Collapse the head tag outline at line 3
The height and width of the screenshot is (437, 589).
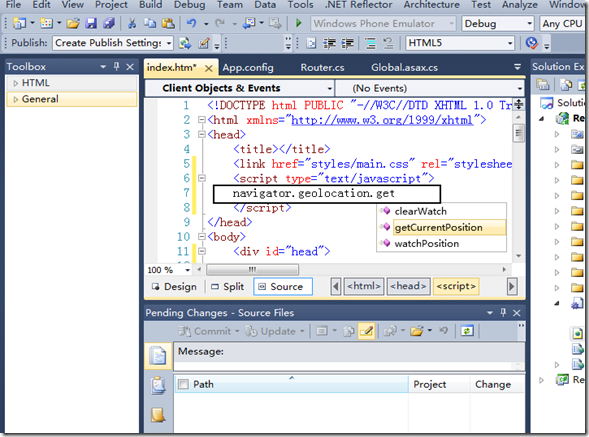pyautogui.click(x=202, y=135)
